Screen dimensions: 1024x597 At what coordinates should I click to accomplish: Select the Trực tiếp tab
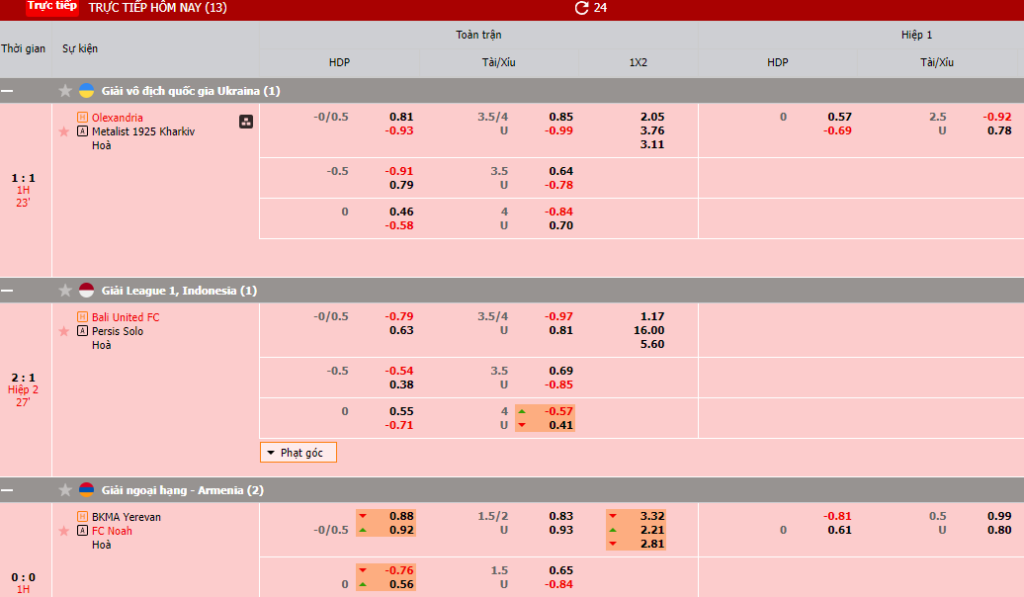pos(52,7)
